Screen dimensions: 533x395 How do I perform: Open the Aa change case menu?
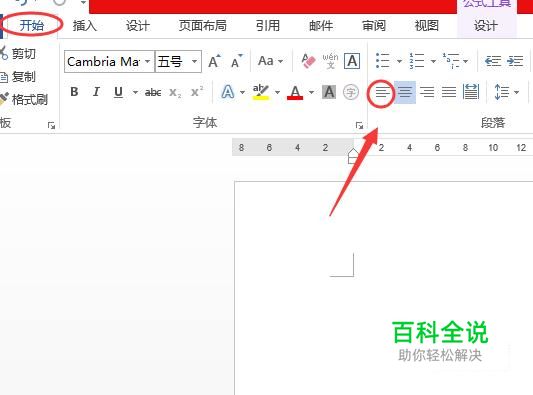(x=270, y=61)
